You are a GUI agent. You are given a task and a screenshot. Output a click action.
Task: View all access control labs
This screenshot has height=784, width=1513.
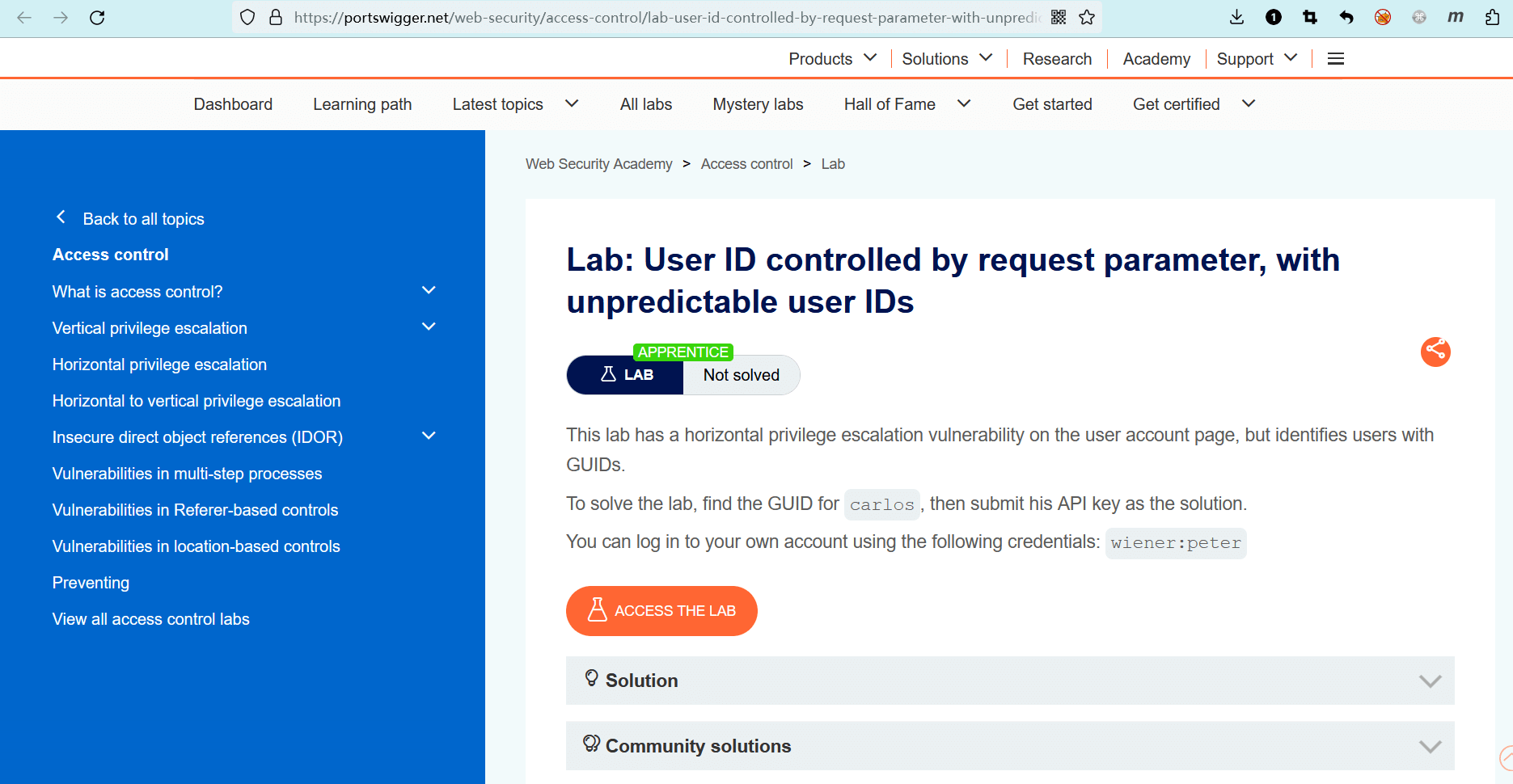[150, 619]
